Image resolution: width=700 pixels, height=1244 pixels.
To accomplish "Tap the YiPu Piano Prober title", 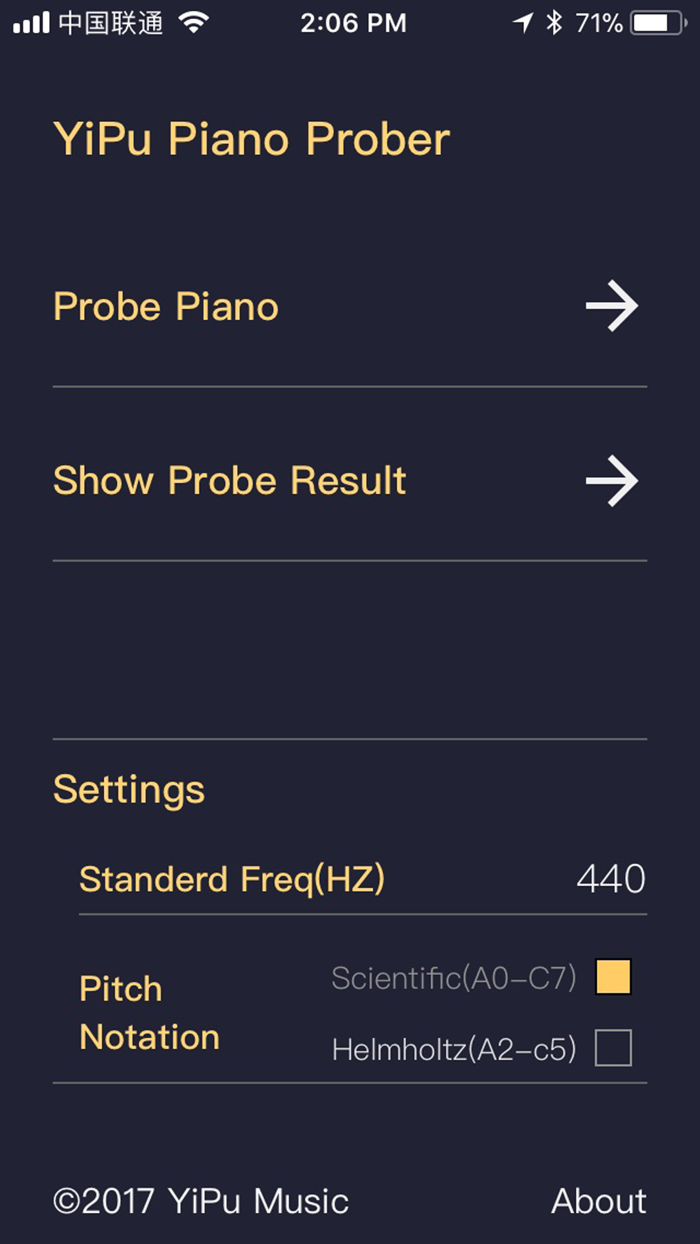I will point(251,139).
